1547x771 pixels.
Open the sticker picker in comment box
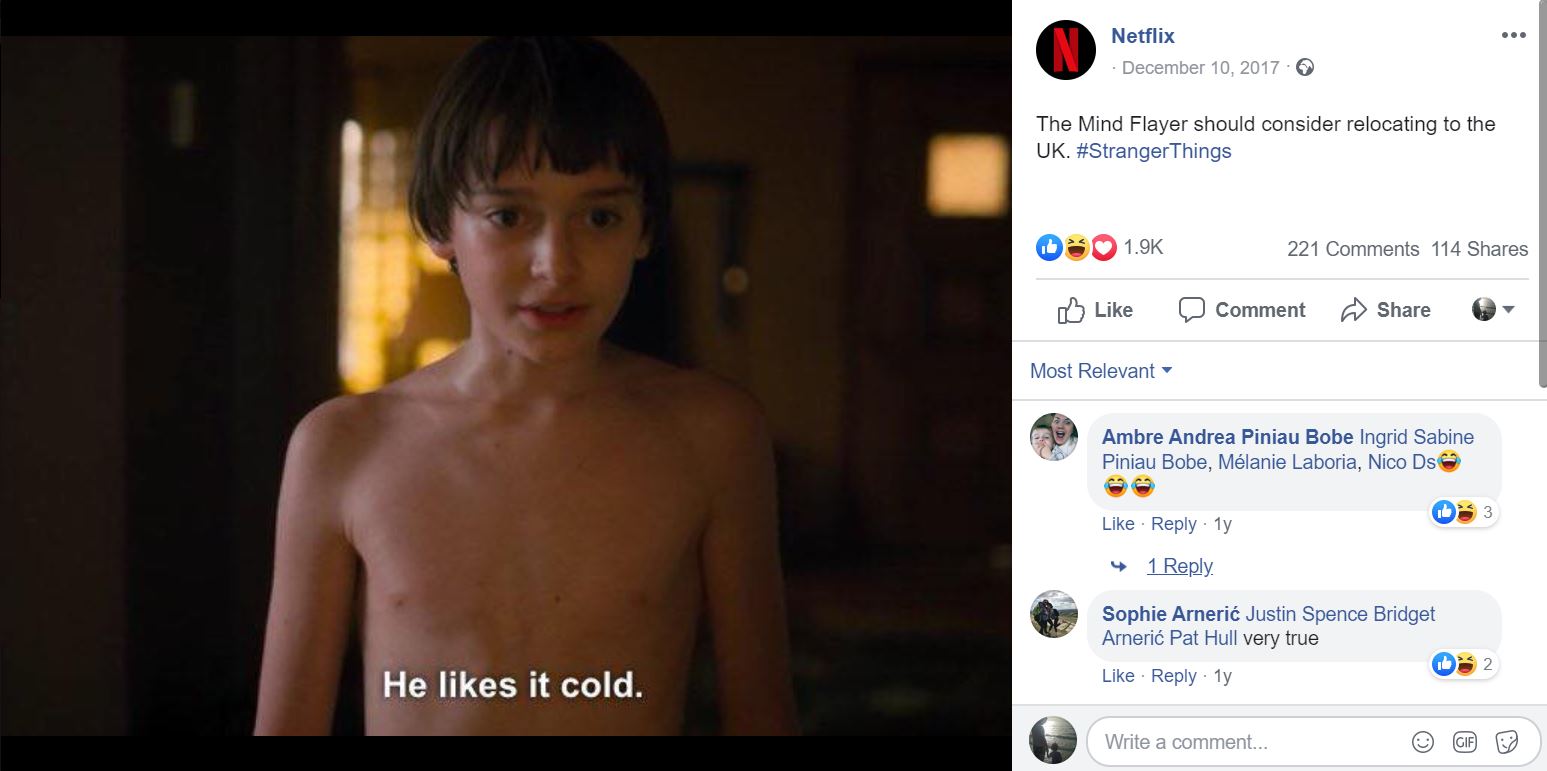pyautogui.click(x=1506, y=742)
